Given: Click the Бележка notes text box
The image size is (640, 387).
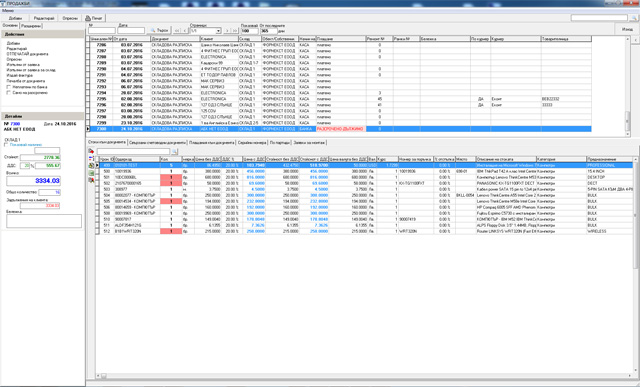Looking at the screenshot, I should [x=44, y=221].
